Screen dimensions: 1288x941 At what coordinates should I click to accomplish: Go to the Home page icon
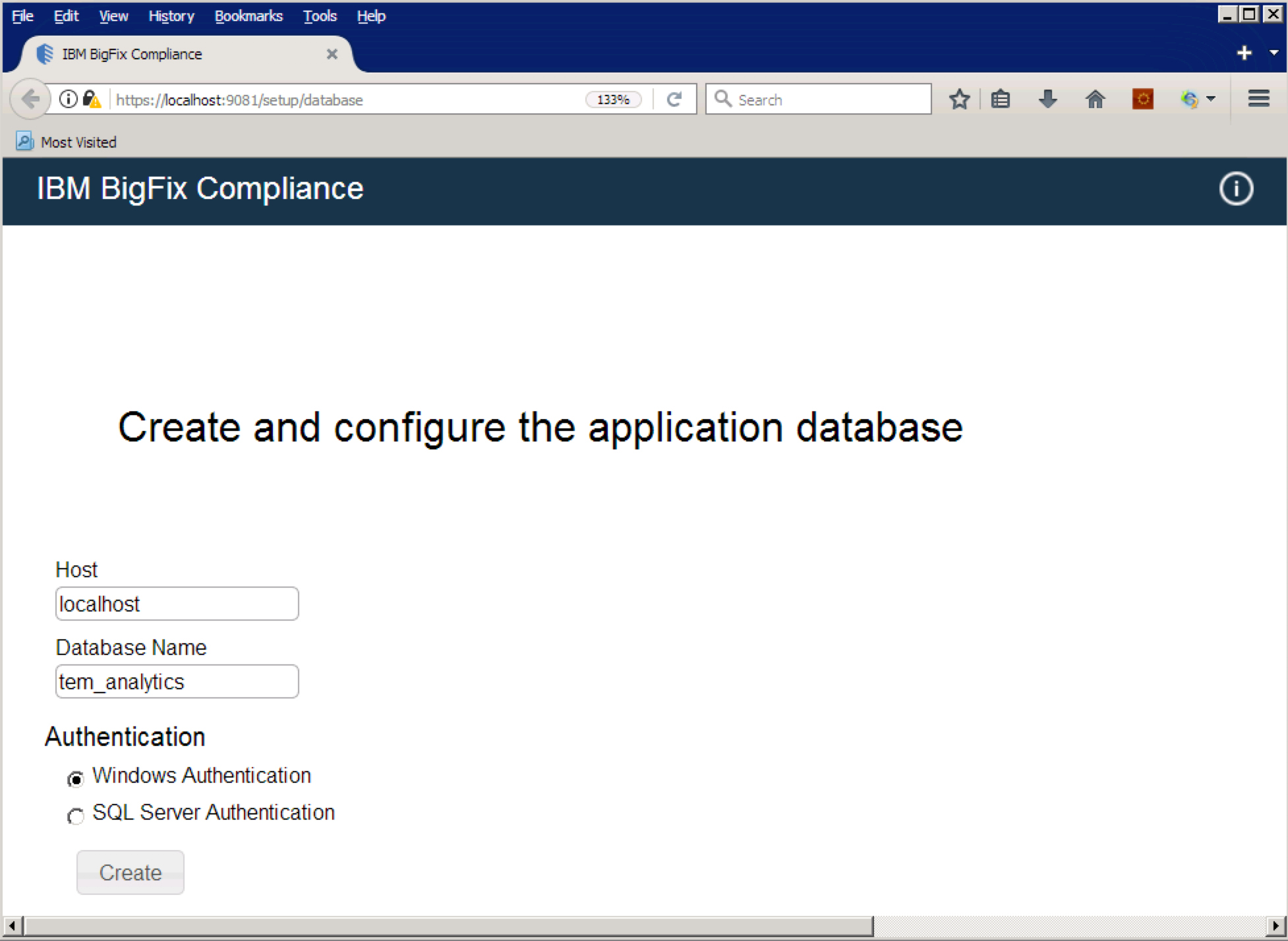(1095, 100)
